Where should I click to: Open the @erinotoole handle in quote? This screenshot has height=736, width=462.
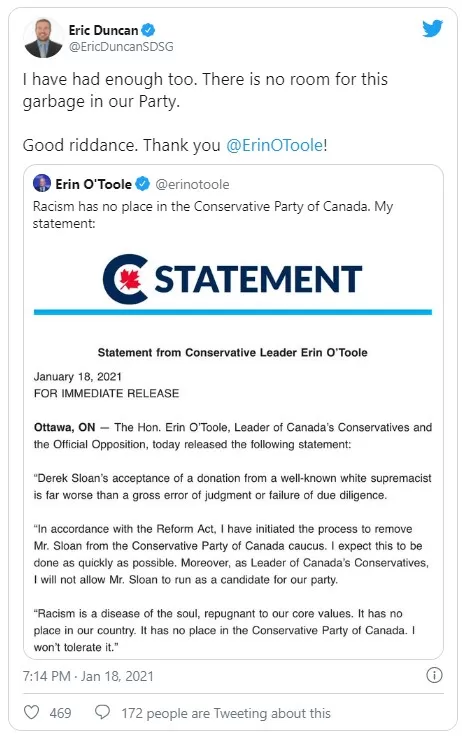pyautogui.click(x=192, y=184)
